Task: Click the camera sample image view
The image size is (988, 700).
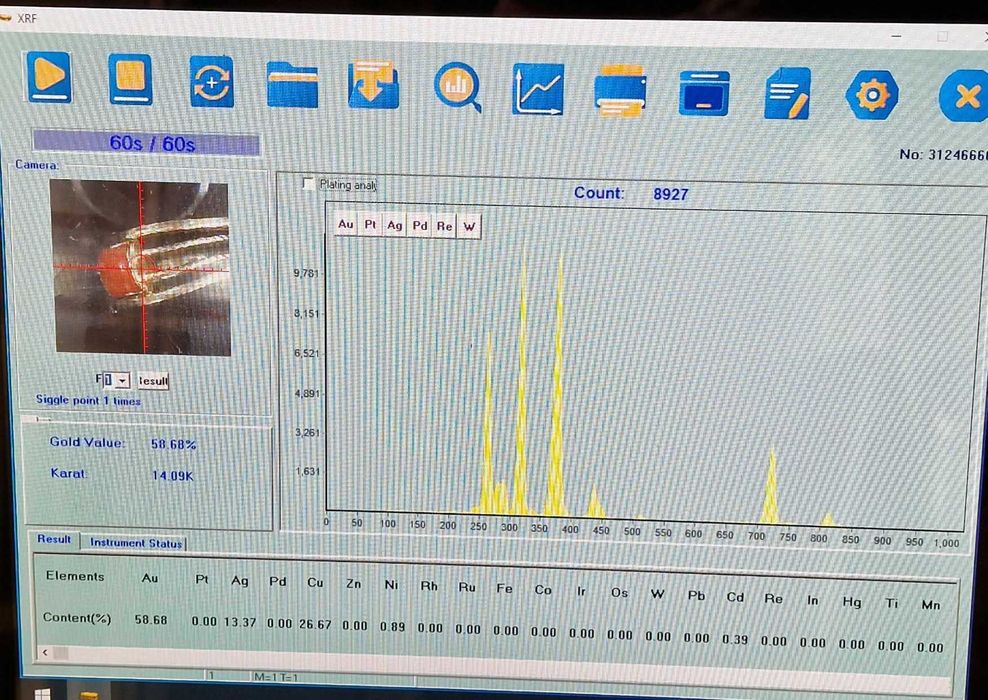Action: pyautogui.click(x=141, y=267)
